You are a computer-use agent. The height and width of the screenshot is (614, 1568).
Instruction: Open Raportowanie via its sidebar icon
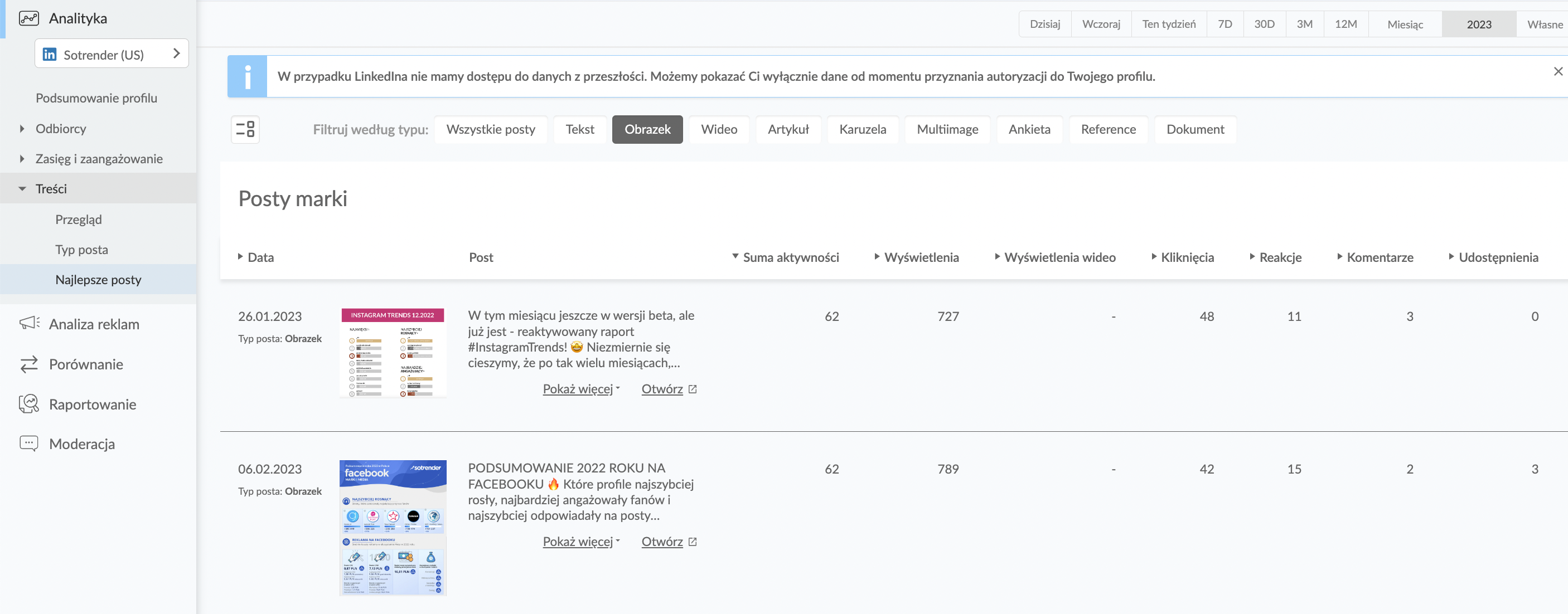click(28, 403)
